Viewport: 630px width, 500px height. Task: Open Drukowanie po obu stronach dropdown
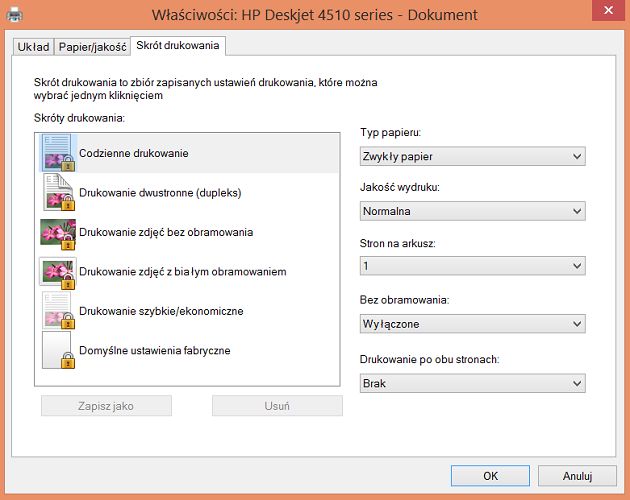point(472,383)
